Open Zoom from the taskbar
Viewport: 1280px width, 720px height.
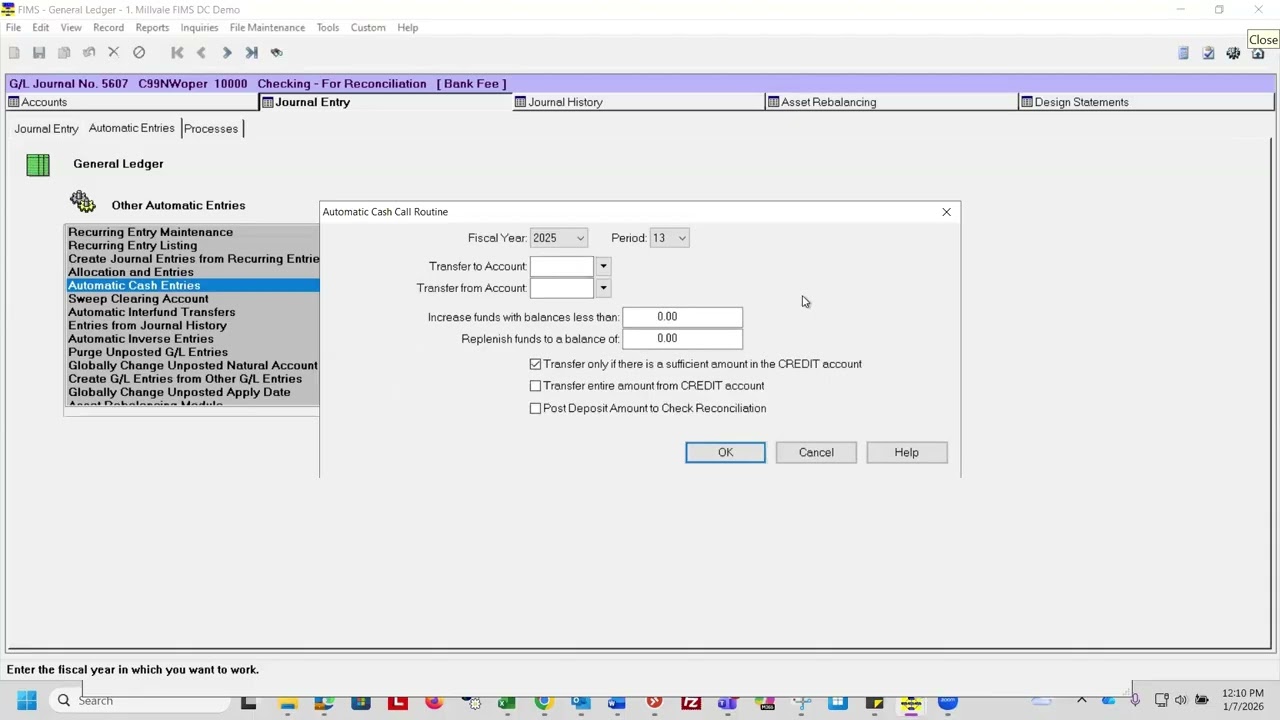coord(948,702)
